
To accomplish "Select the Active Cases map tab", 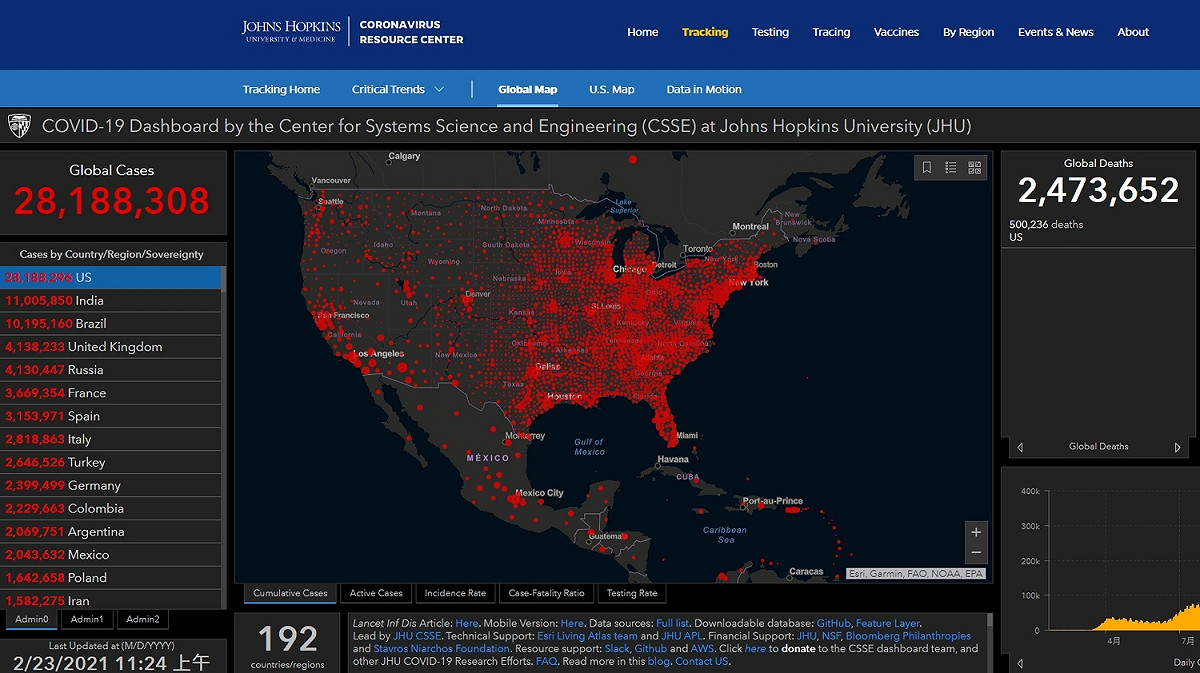I will 376,593.
